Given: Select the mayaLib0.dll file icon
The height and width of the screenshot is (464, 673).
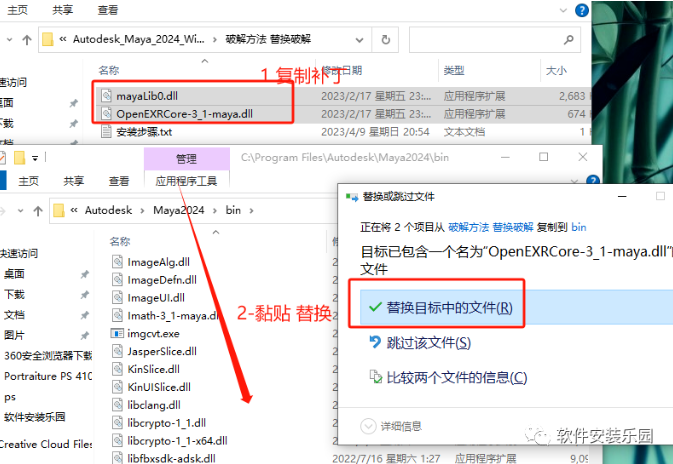Looking at the screenshot, I should pos(108,95).
